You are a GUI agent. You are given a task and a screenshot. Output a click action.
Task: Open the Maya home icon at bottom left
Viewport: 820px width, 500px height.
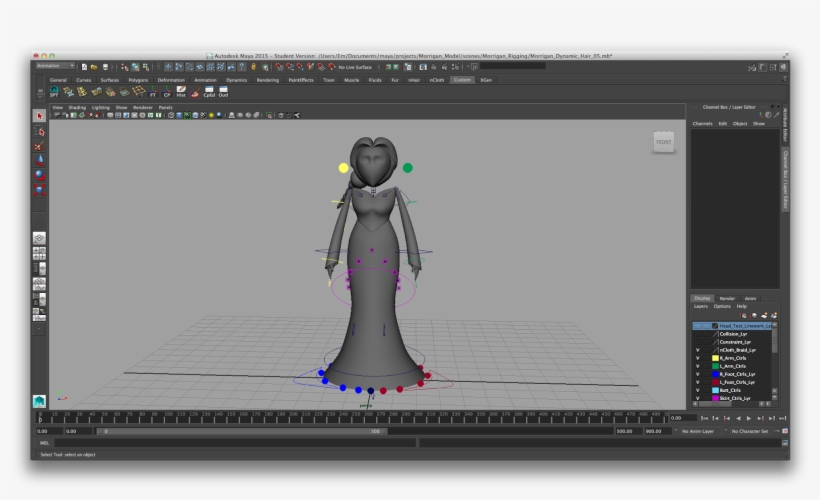pos(39,401)
